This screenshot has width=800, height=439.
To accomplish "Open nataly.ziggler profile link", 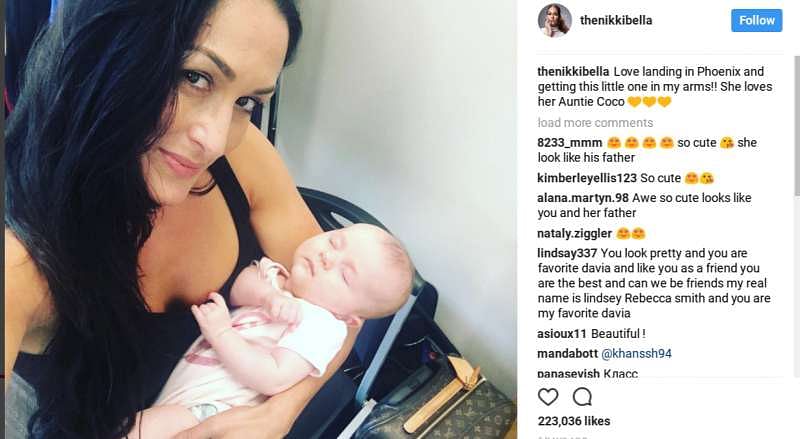I will (574, 234).
